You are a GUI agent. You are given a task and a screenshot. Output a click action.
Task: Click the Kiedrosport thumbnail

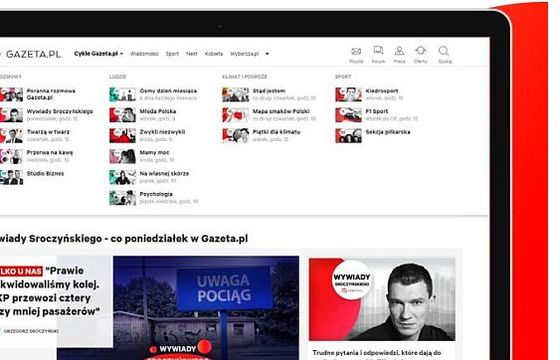(x=348, y=95)
